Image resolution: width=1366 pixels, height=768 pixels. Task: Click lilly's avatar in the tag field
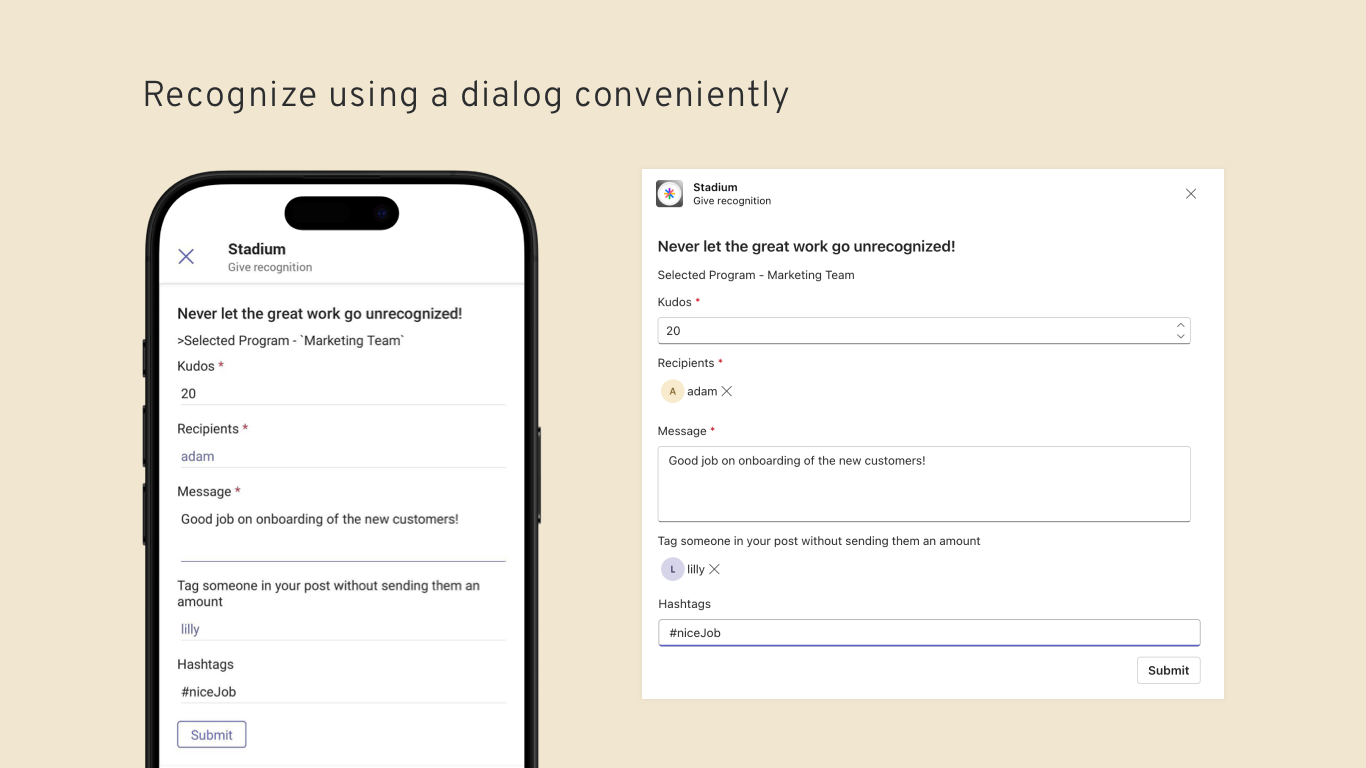(672, 569)
